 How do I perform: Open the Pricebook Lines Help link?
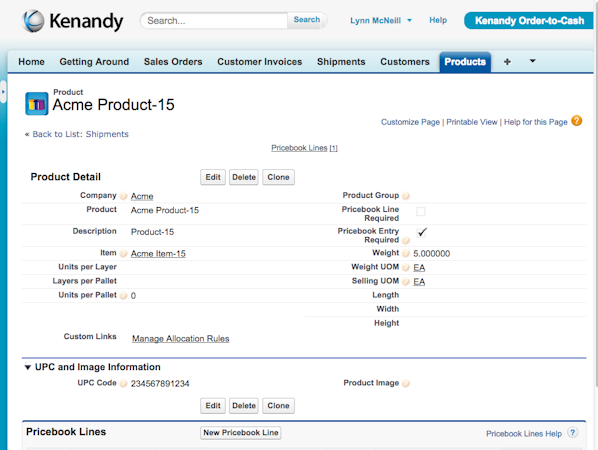pyautogui.click(x=524, y=434)
